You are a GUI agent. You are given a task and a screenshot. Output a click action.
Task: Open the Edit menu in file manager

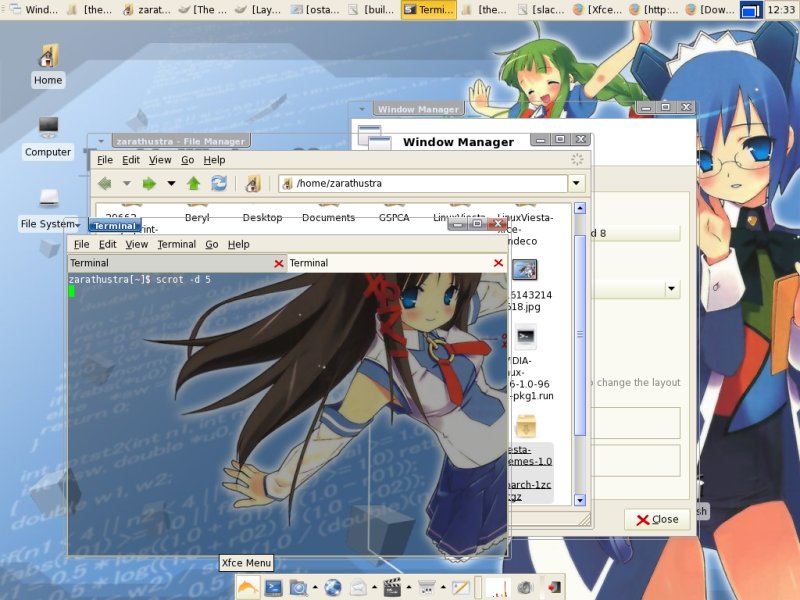131,160
